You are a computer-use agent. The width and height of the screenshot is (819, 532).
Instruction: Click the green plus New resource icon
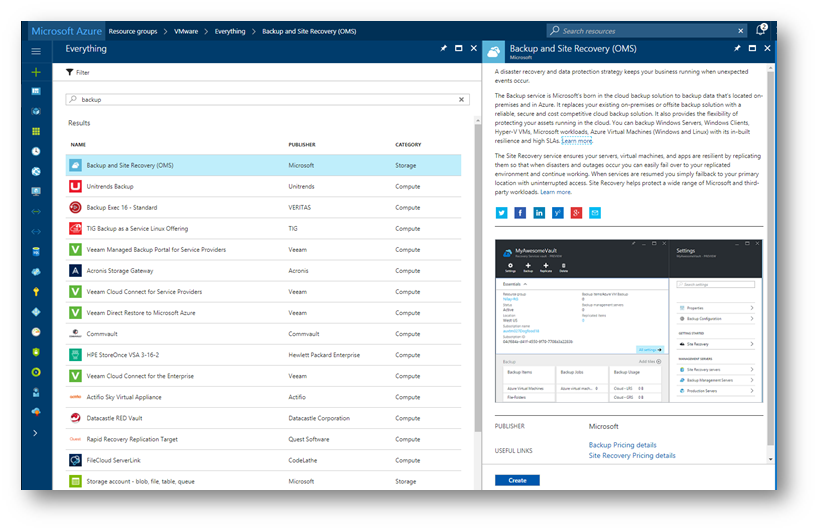click(x=36, y=72)
